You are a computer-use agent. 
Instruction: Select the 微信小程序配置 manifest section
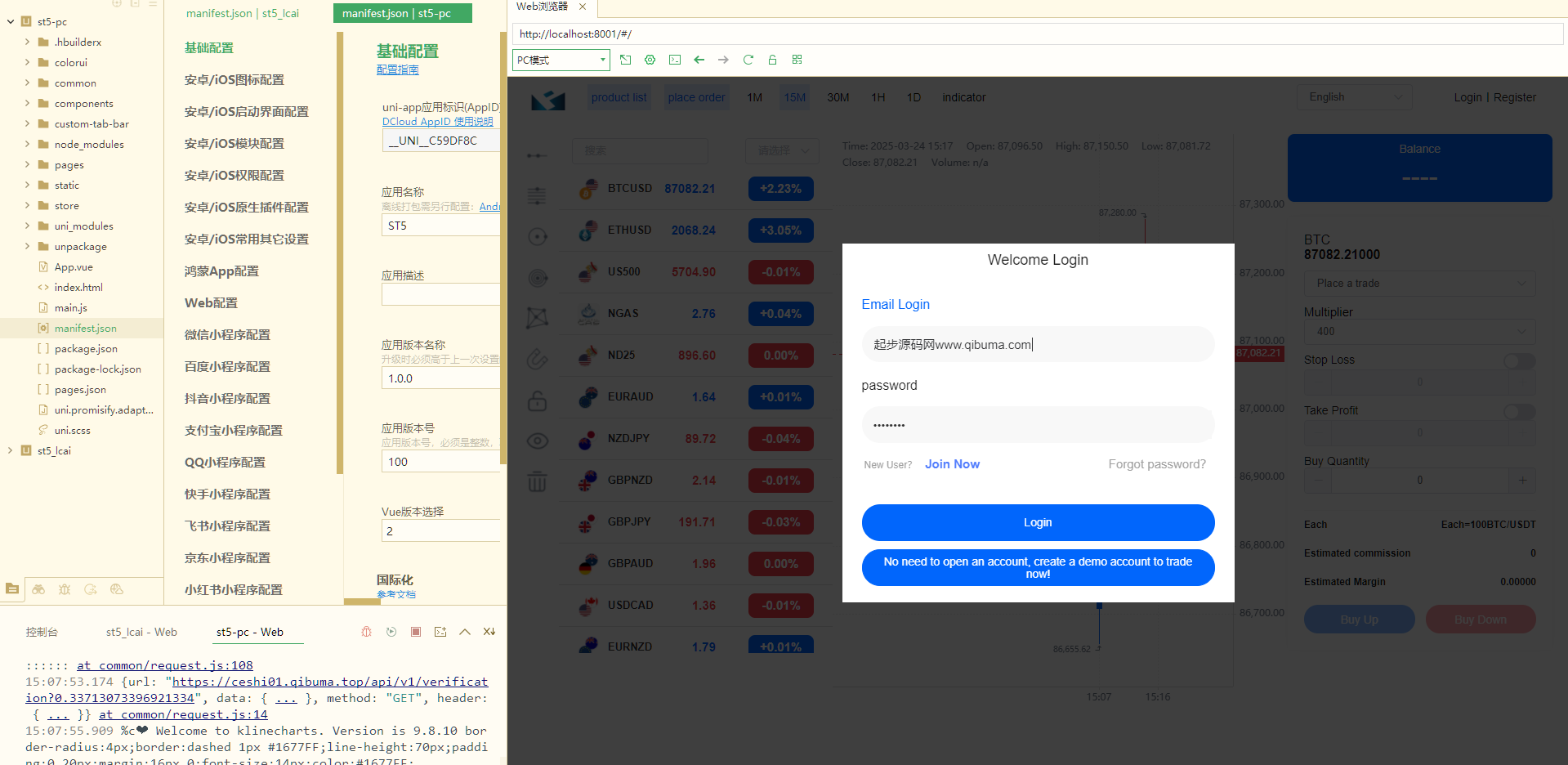click(x=227, y=334)
